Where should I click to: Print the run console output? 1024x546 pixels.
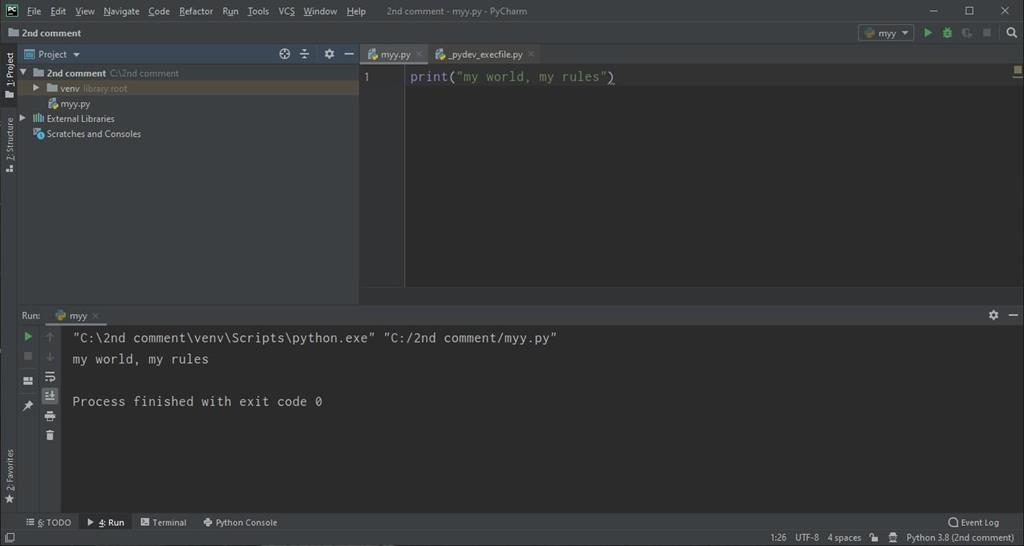click(x=50, y=416)
